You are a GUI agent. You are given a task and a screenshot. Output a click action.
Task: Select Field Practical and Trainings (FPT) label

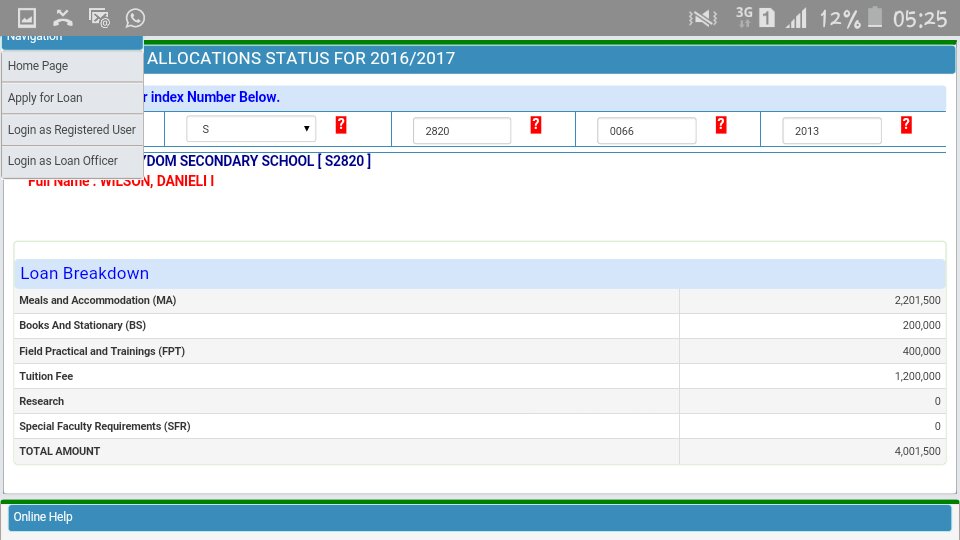pyautogui.click(x=102, y=351)
